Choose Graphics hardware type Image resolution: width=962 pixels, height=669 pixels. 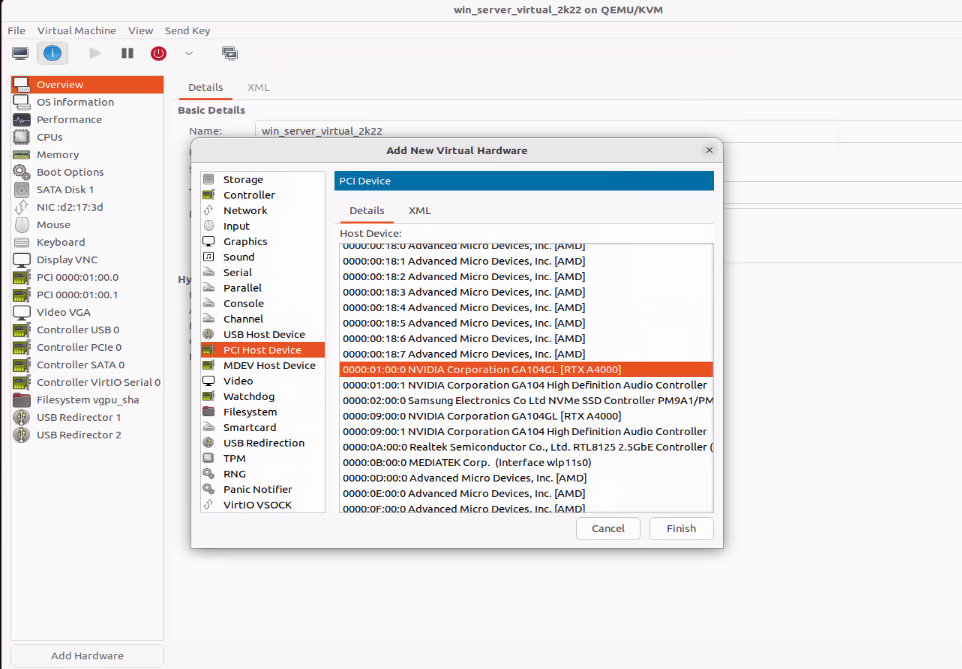(263, 241)
